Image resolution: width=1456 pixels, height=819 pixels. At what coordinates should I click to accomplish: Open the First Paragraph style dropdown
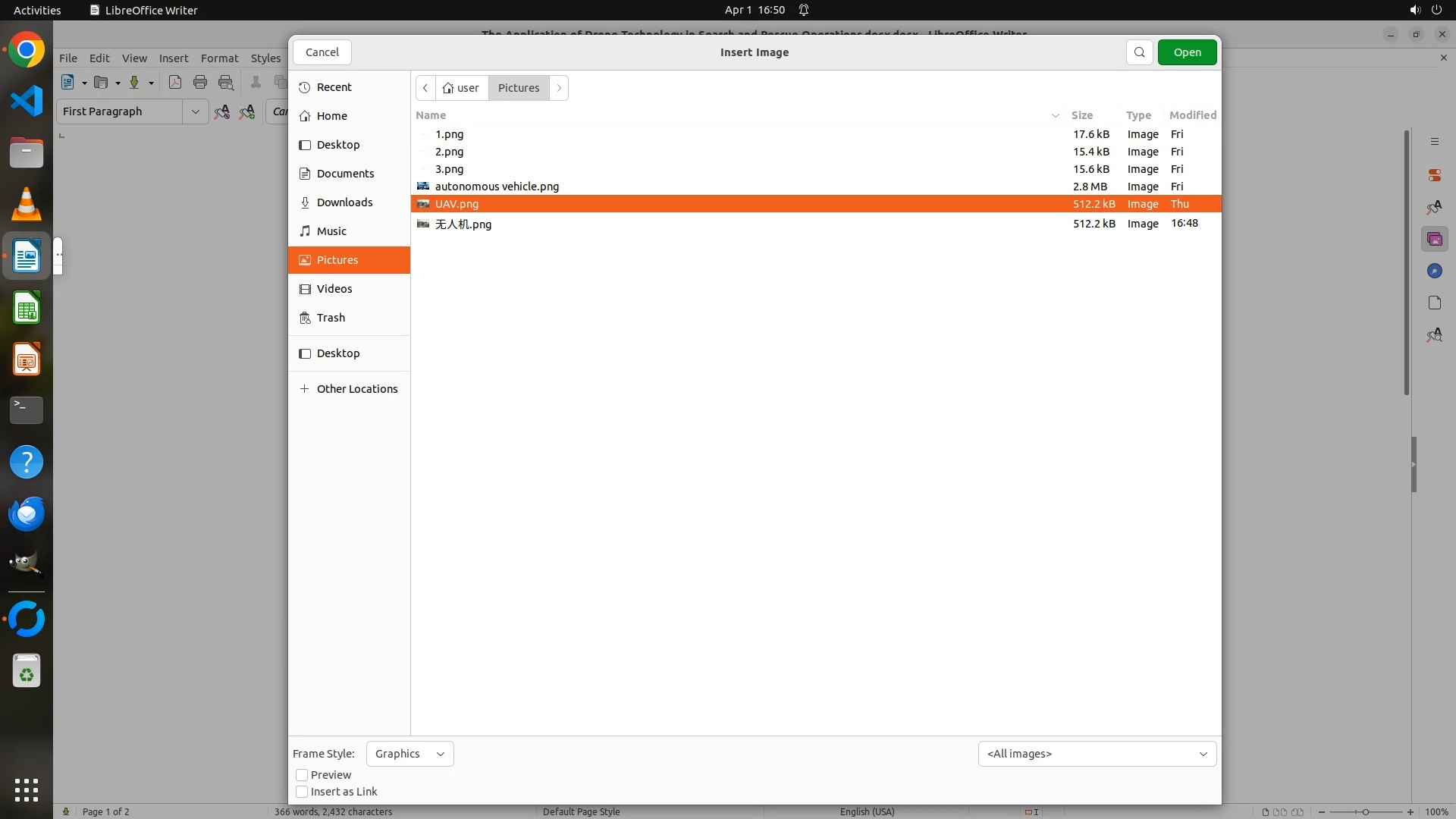coord(195,111)
